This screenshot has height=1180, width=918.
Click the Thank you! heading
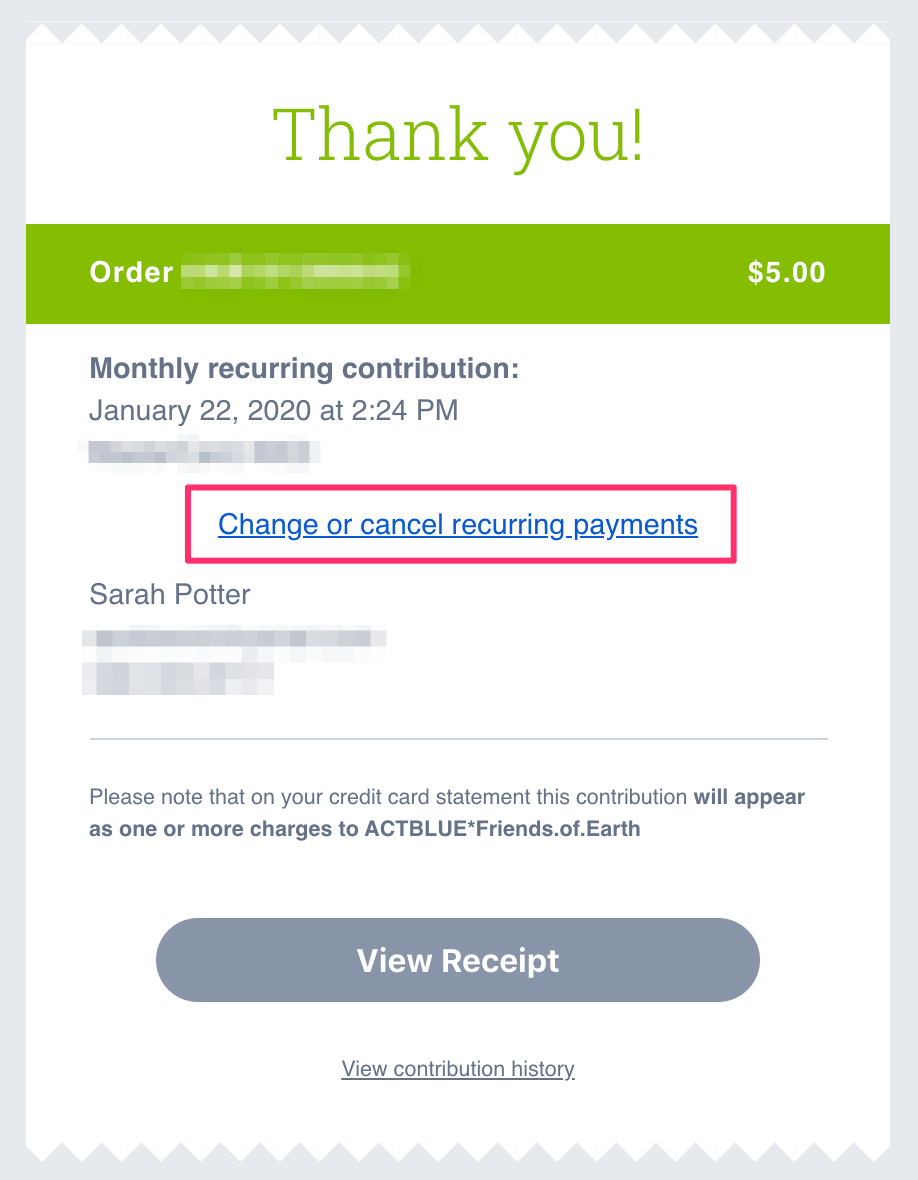457,136
